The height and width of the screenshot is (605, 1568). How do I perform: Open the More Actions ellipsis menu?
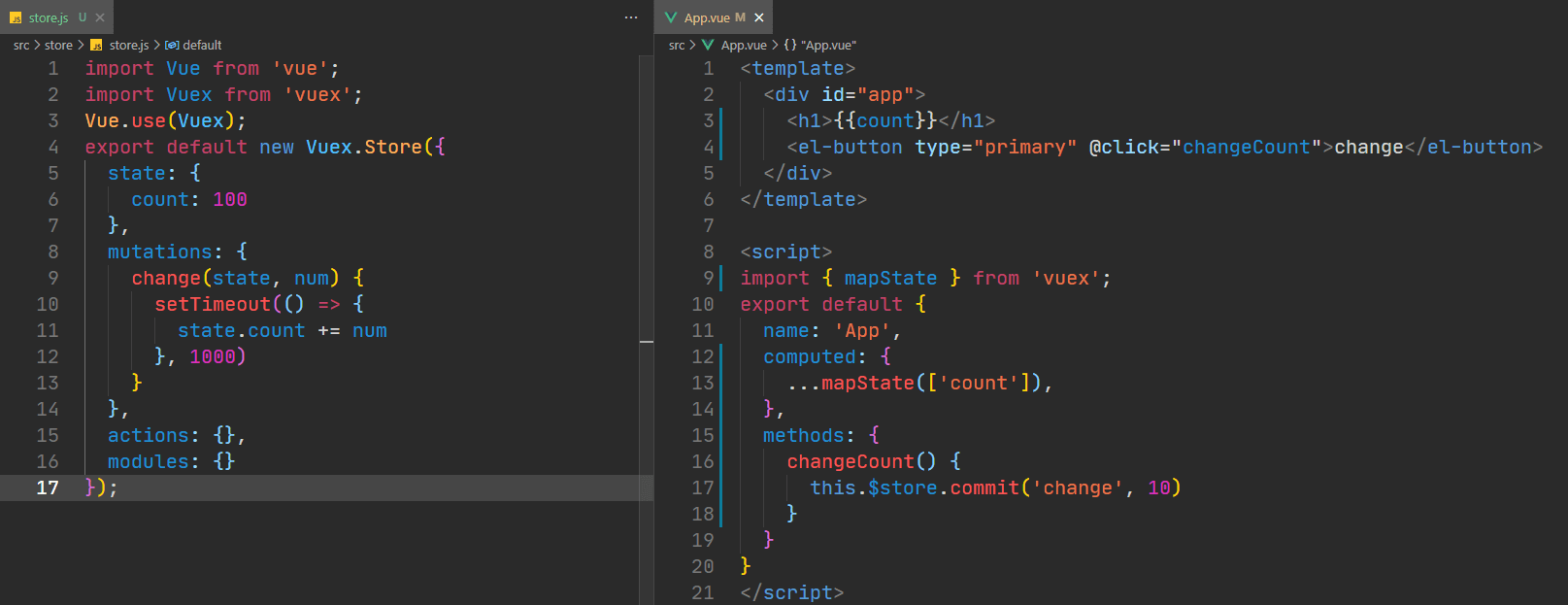(x=631, y=17)
